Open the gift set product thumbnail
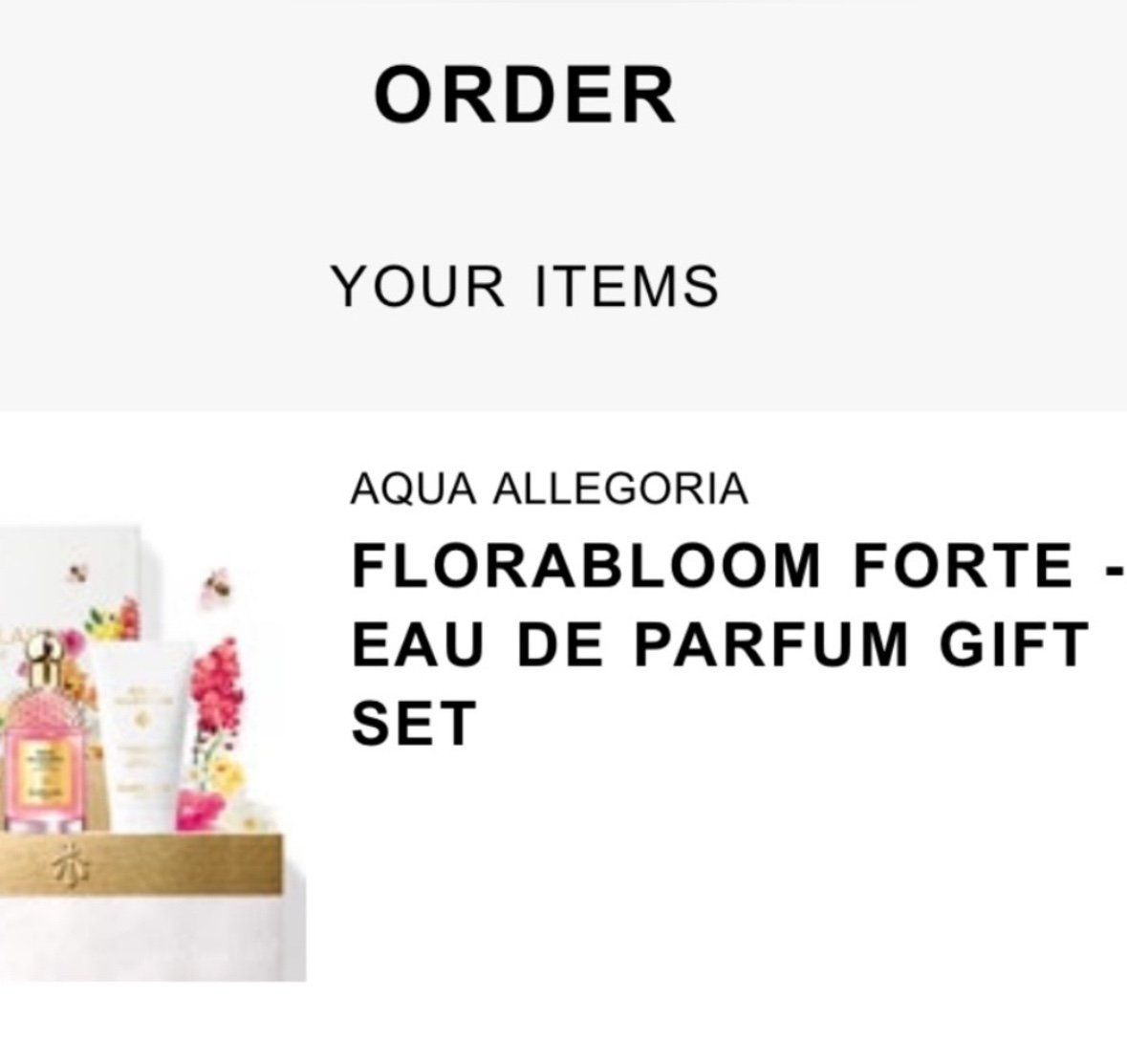Viewport: 1127px width, 1064px height. (152, 752)
